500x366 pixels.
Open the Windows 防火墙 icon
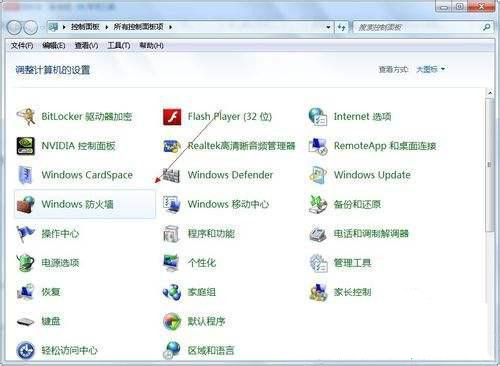click(26, 204)
